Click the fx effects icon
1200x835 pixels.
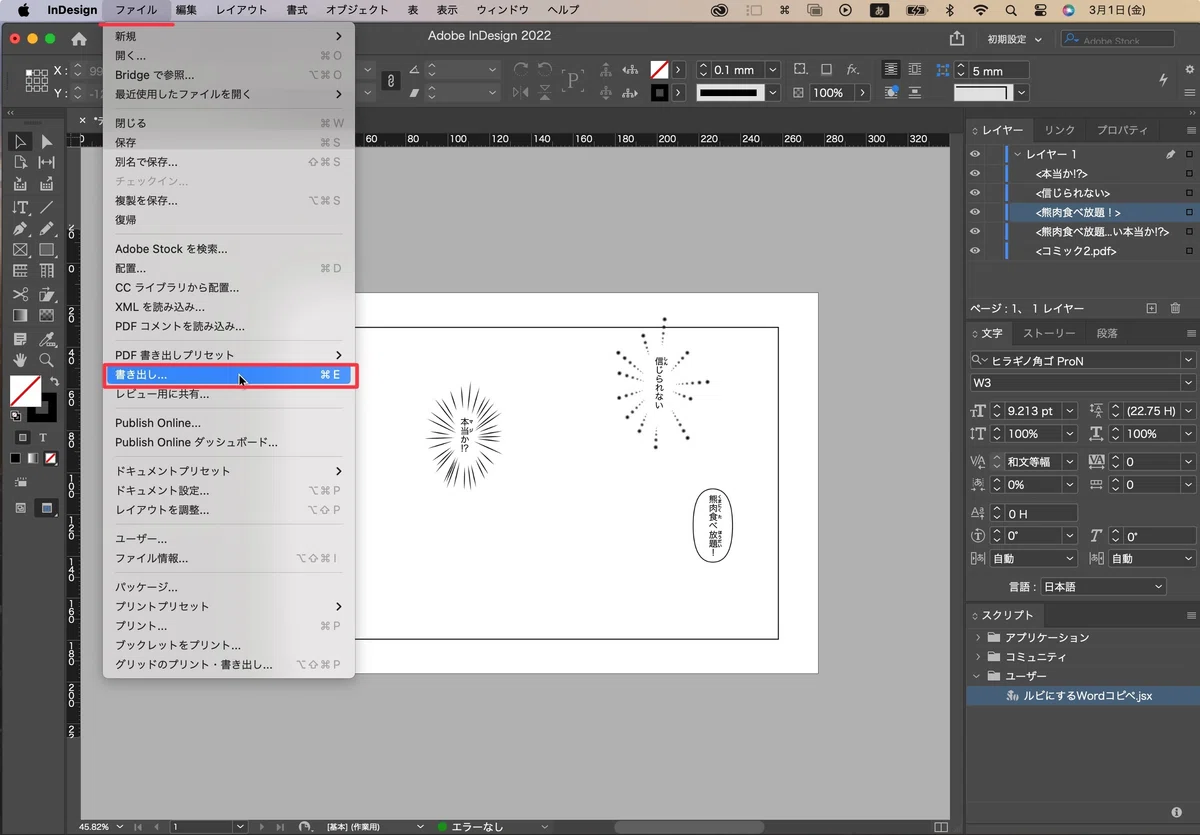click(853, 70)
